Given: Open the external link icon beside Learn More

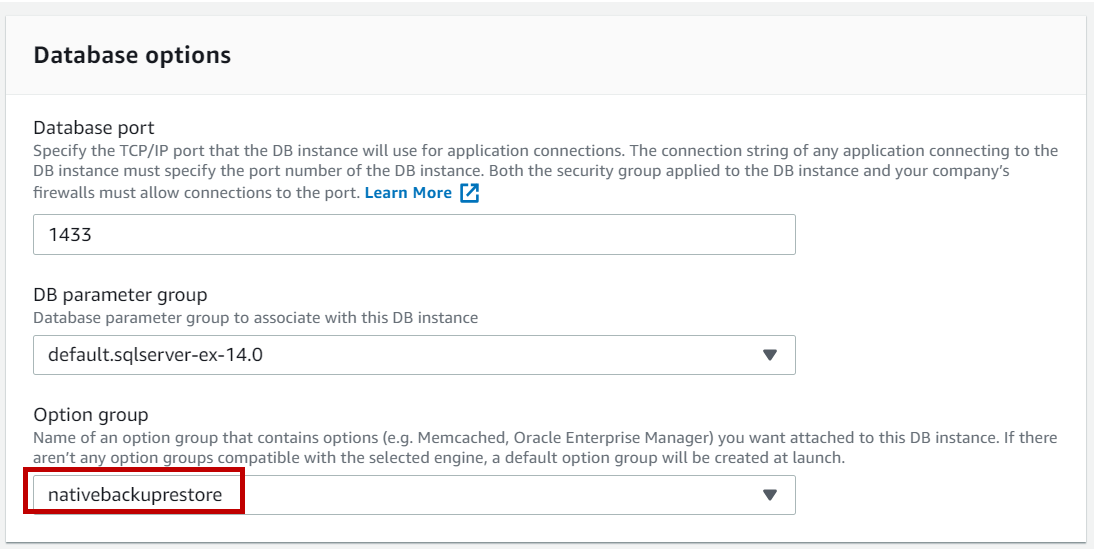Looking at the screenshot, I should coord(469,193).
